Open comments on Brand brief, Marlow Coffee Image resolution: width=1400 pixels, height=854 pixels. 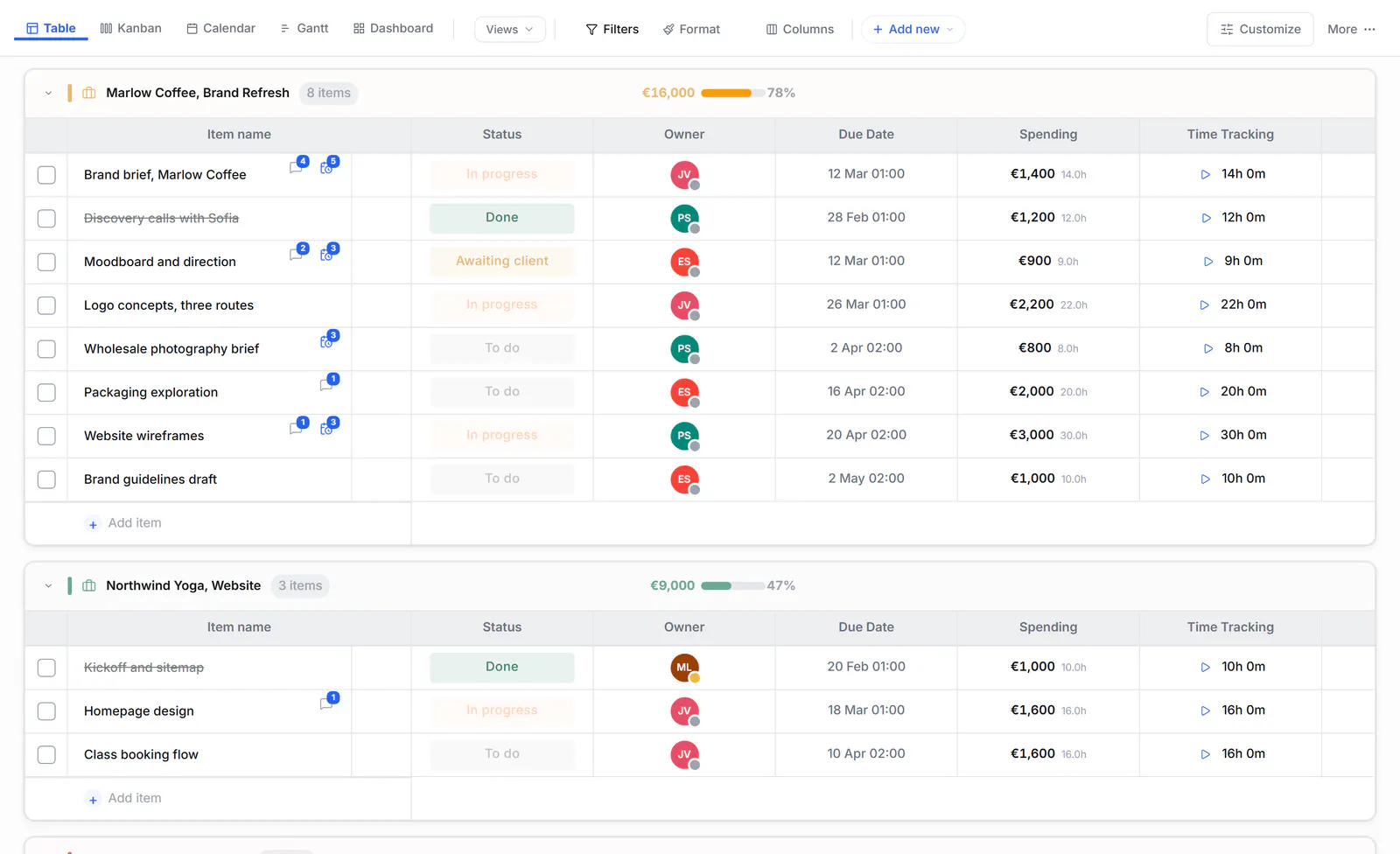(x=297, y=167)
